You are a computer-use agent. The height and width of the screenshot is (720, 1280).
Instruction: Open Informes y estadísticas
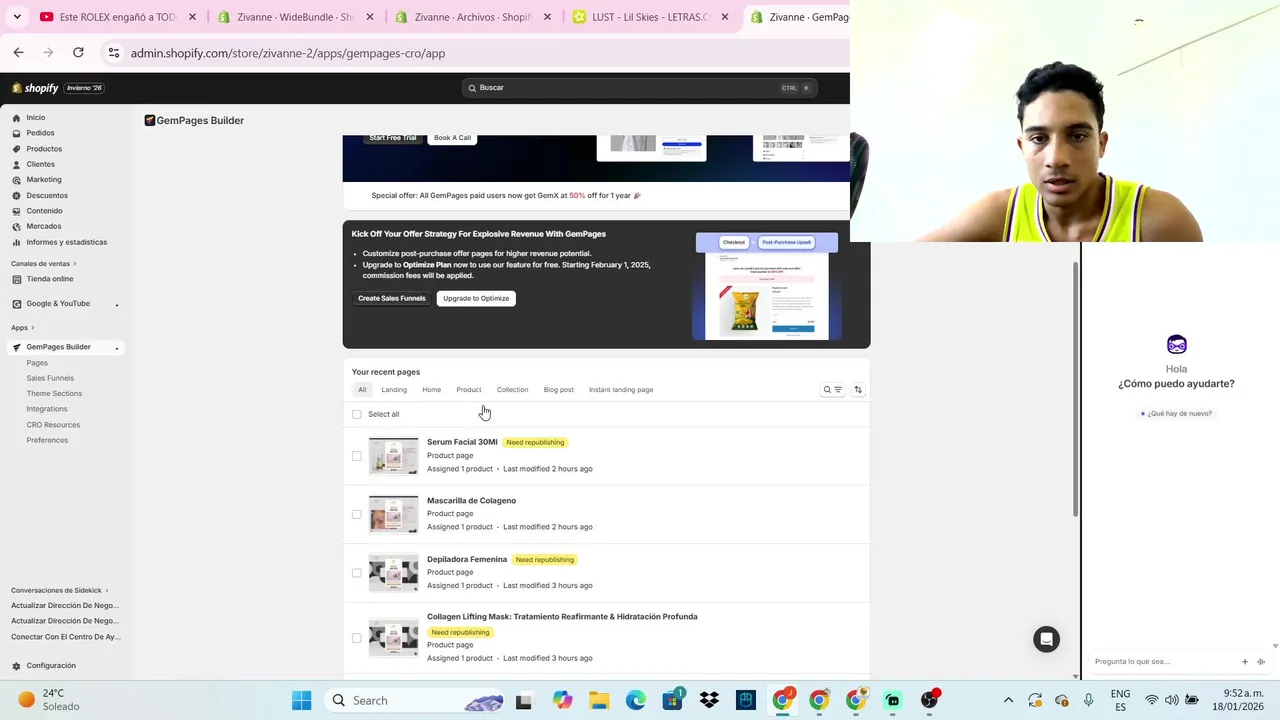[x=66, y=242]
